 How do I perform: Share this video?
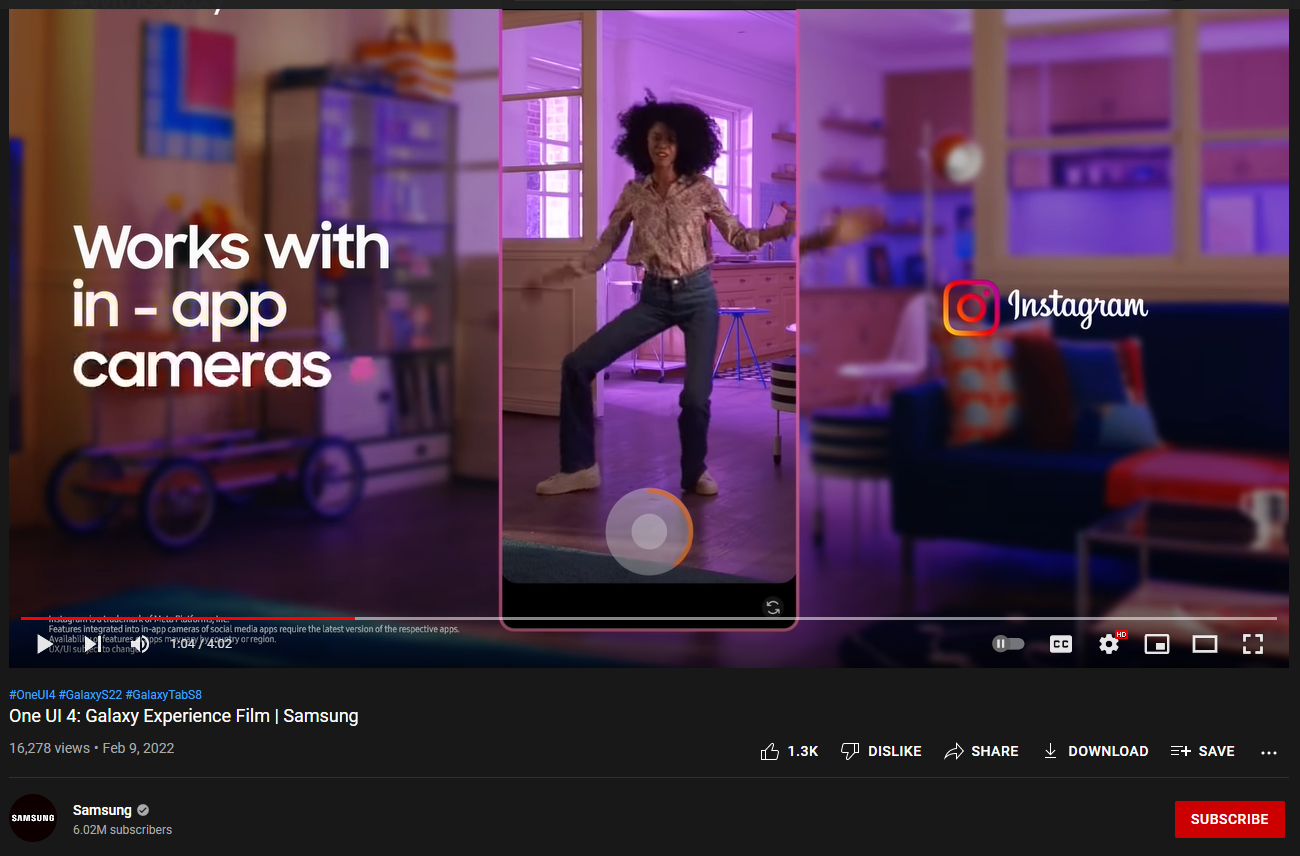(981, 751)
